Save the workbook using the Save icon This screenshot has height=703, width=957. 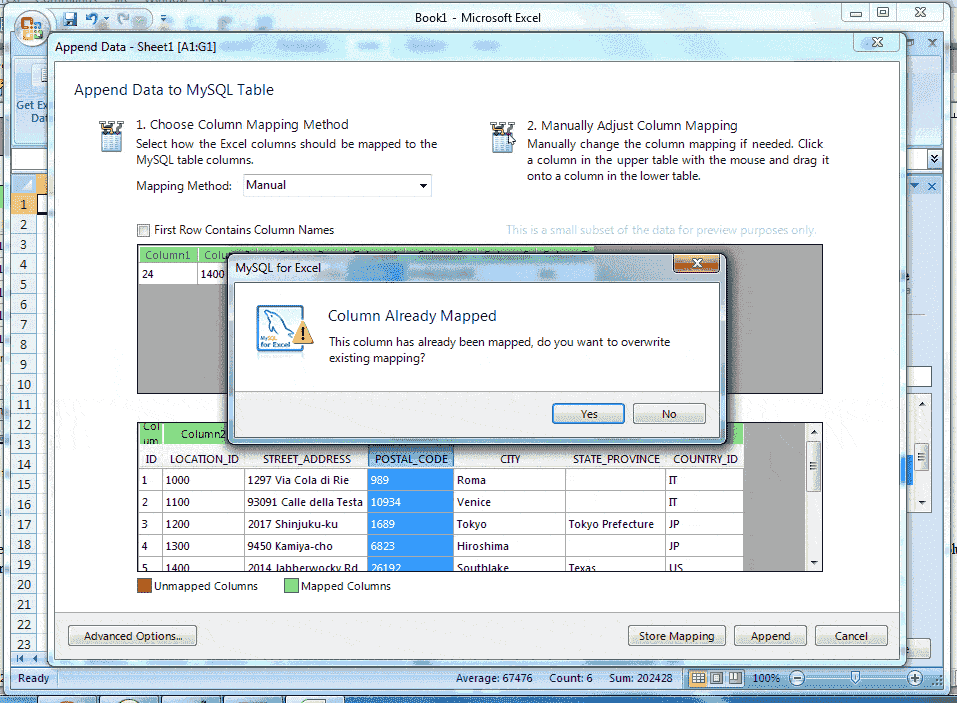(68, 17)
